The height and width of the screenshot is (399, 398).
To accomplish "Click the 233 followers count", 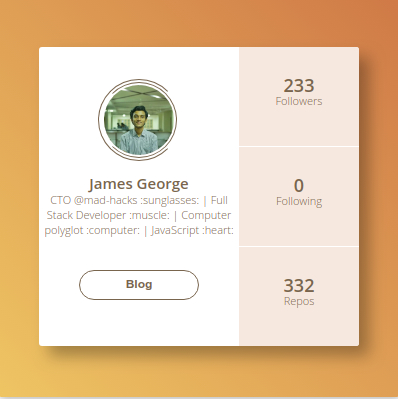I will pyautogui.click(x=299, y=86).
